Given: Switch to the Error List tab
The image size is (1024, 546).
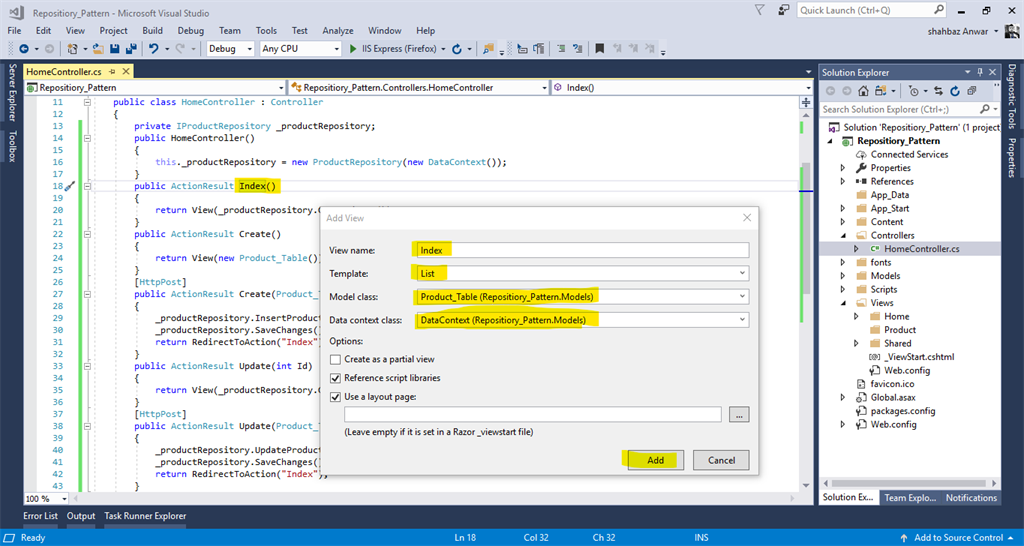Looking at the screenshot, I should (x=40, y=516).
